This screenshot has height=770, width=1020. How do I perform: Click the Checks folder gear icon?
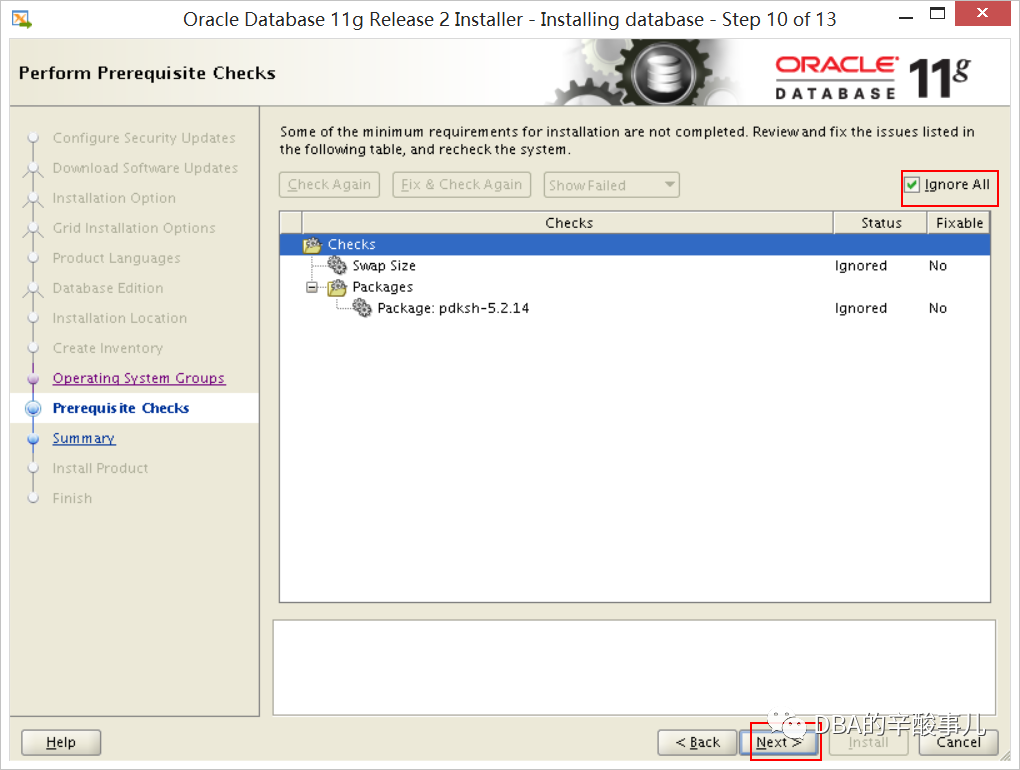click(x=312, y=245)
